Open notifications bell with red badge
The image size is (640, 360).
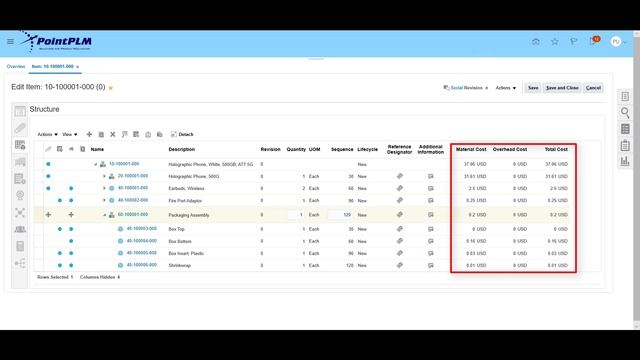tap(594, 41)
